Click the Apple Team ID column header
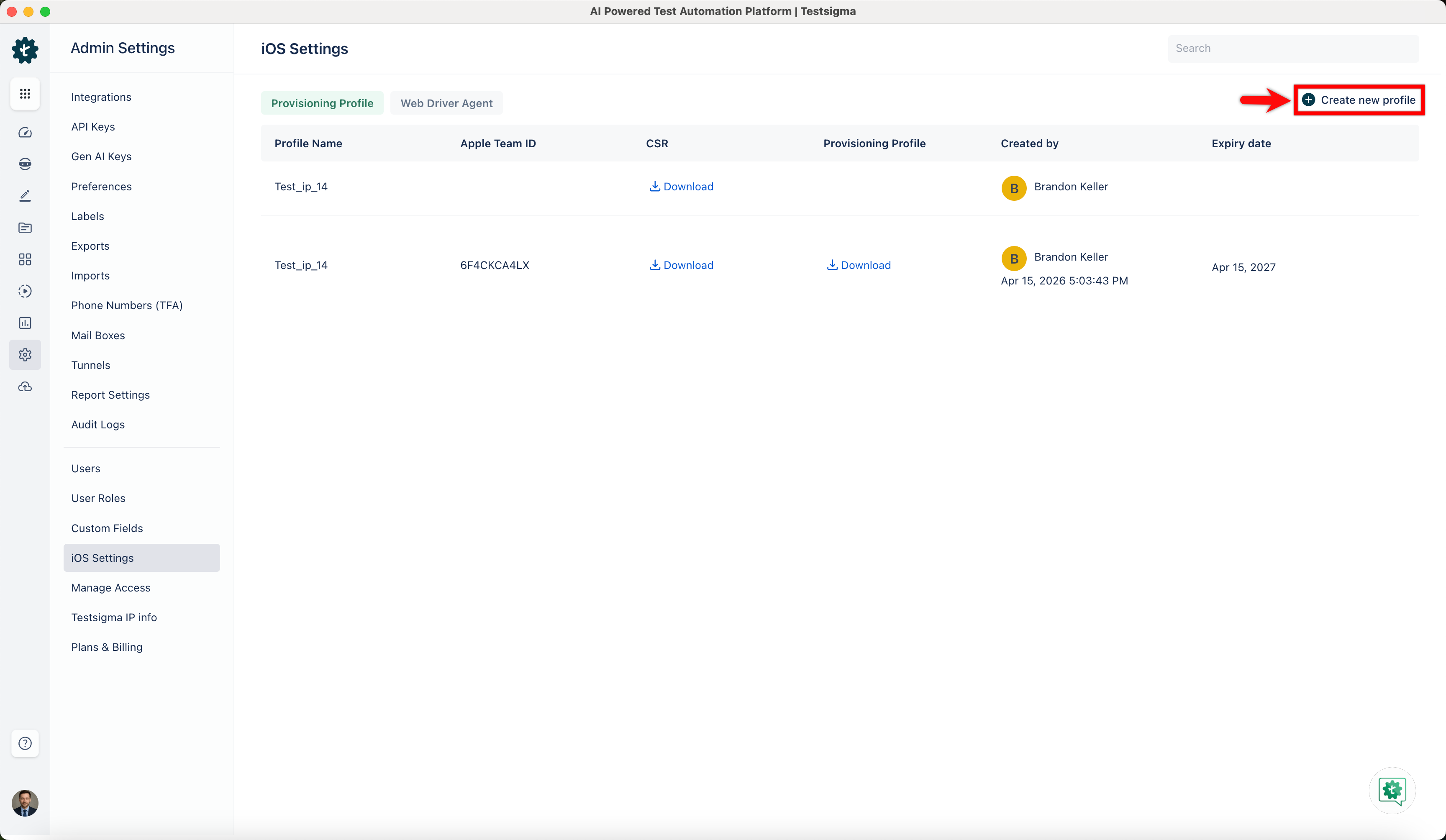Screen dimensions: 1446x840 pyautogui.click(x=498, y=143)
